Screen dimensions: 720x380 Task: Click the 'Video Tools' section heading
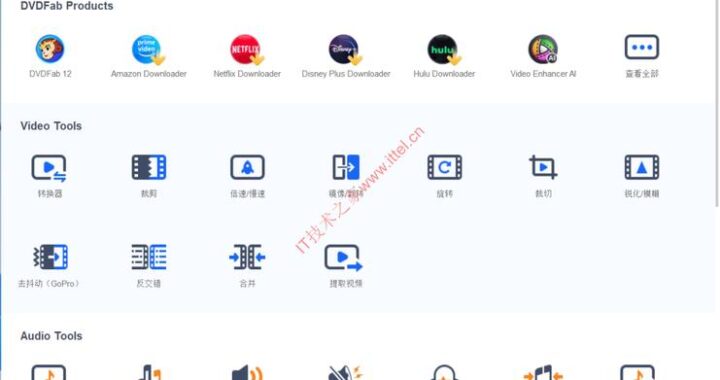point(51,126)
